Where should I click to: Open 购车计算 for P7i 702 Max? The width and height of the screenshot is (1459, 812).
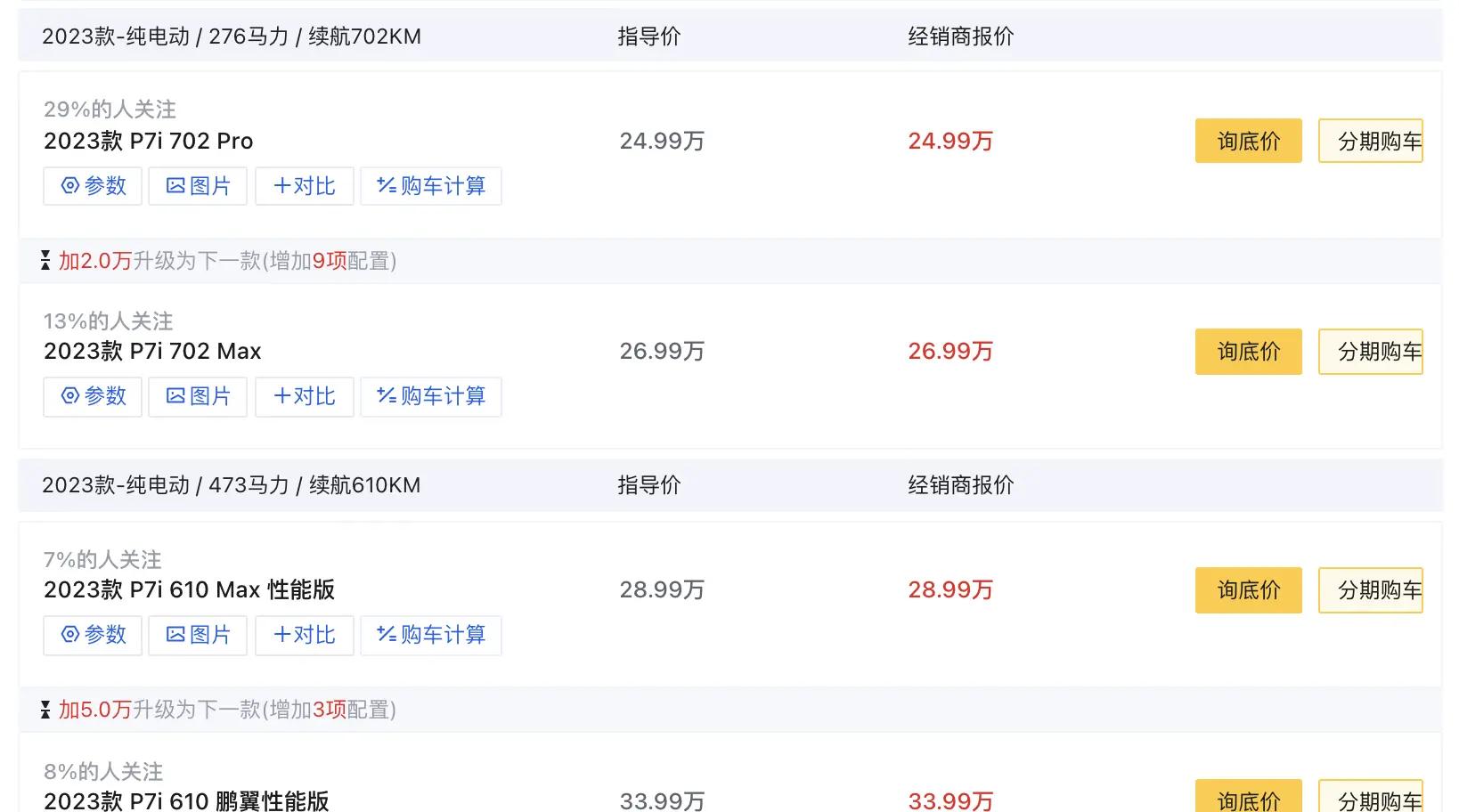click(431, 396)
